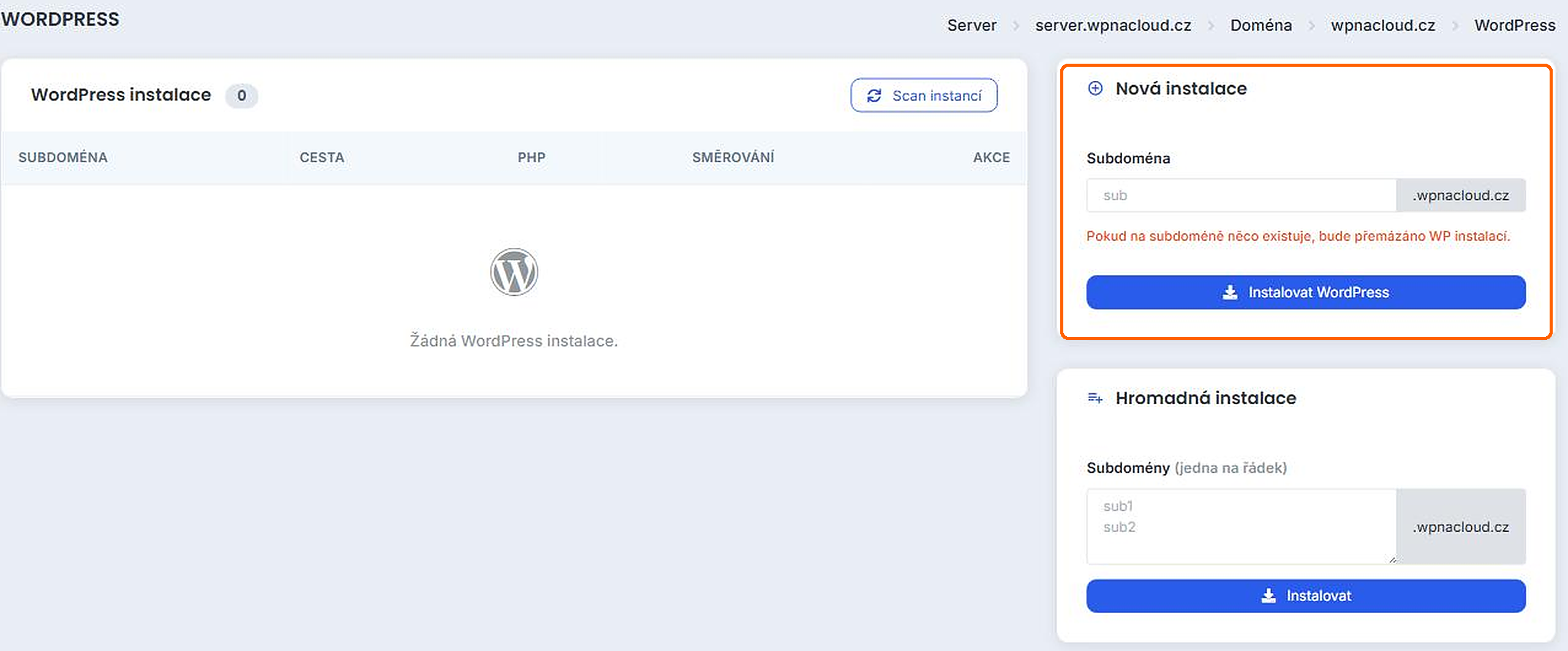
Task: Click the Instalovat WordPress button
Action: (x=1306, y=292)
